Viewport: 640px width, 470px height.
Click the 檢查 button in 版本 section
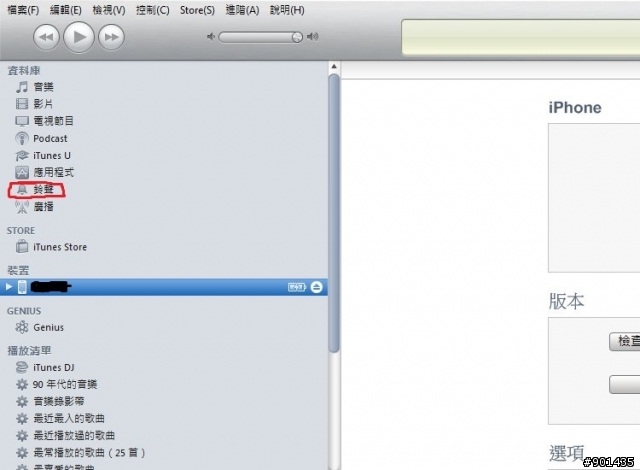625,341
